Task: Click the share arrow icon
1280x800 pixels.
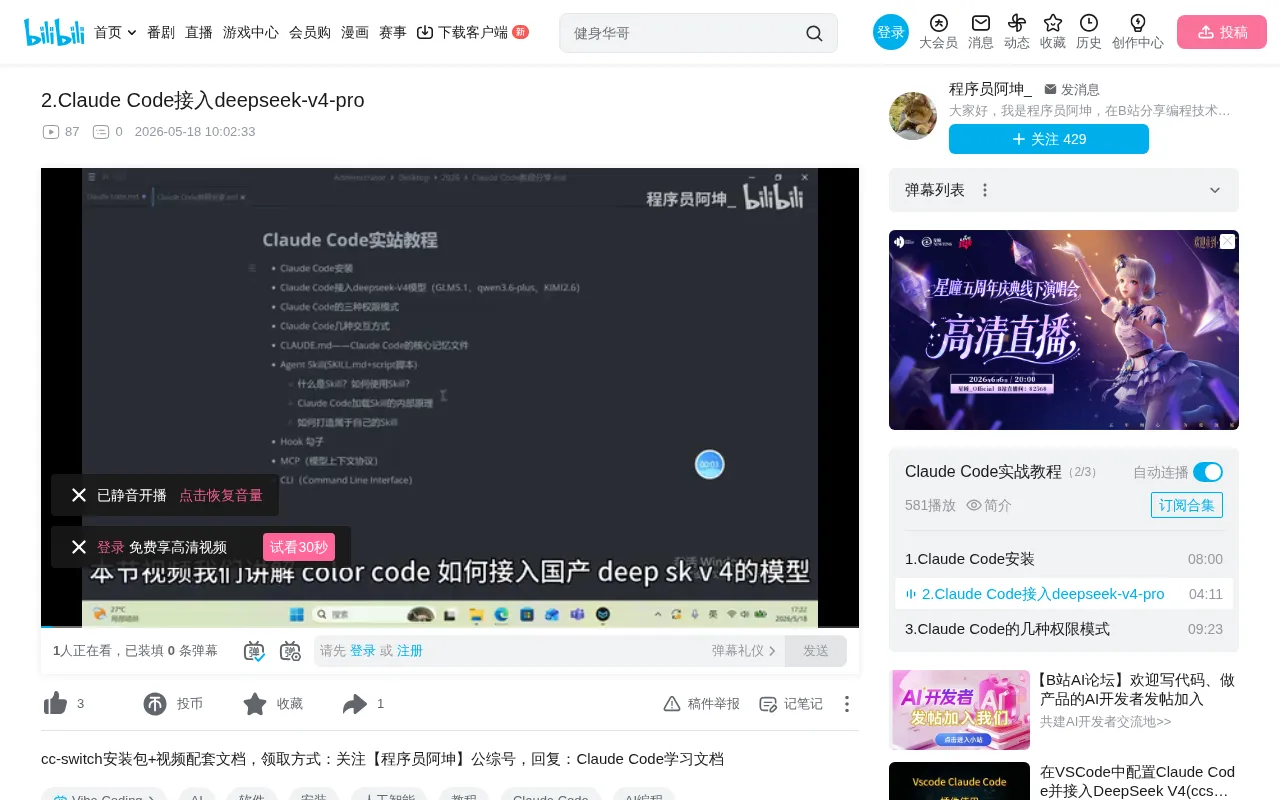Action: click(355, 704)
